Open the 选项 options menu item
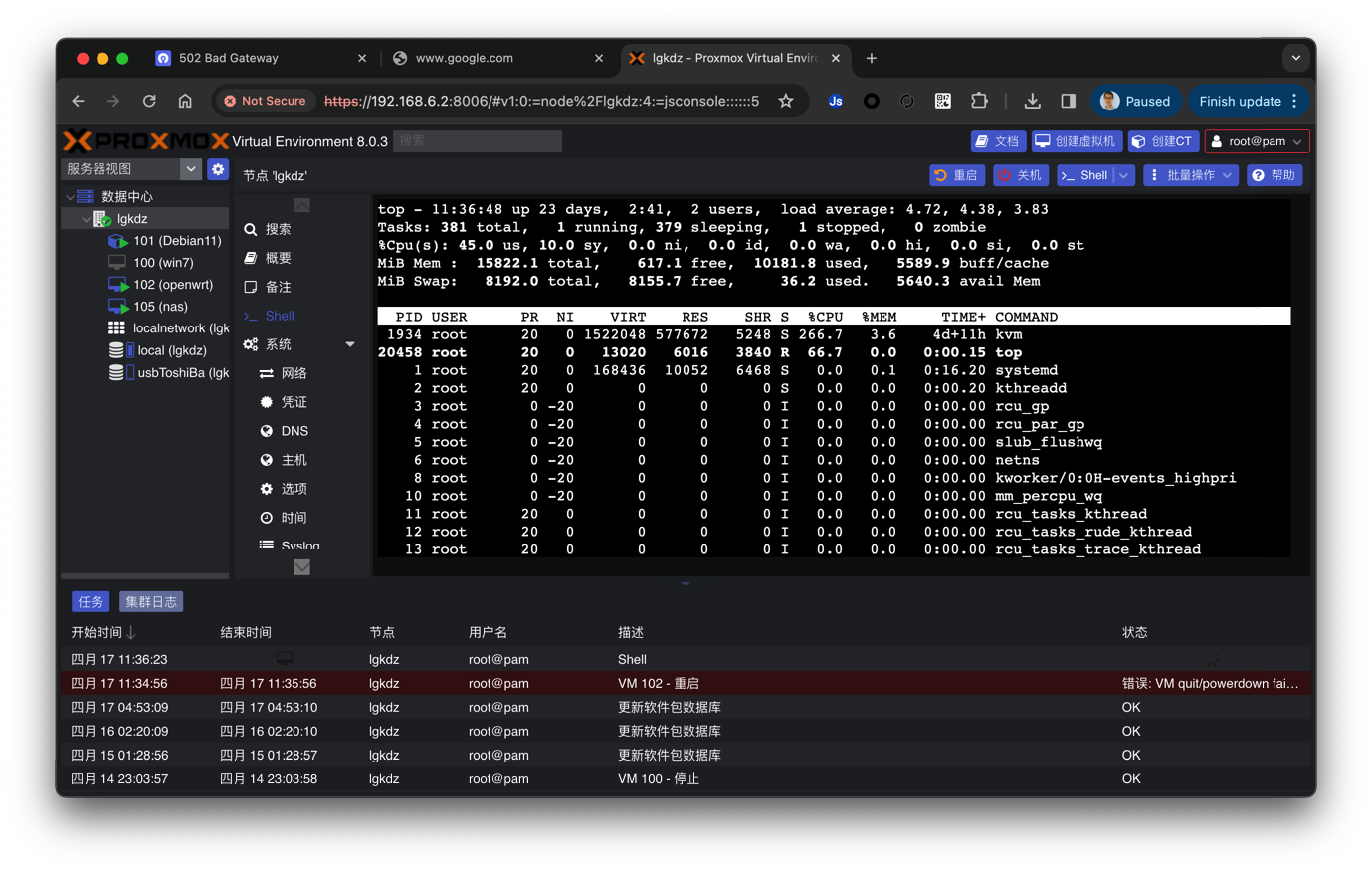This screenshot has height=871, width=1372. [294, 489]
